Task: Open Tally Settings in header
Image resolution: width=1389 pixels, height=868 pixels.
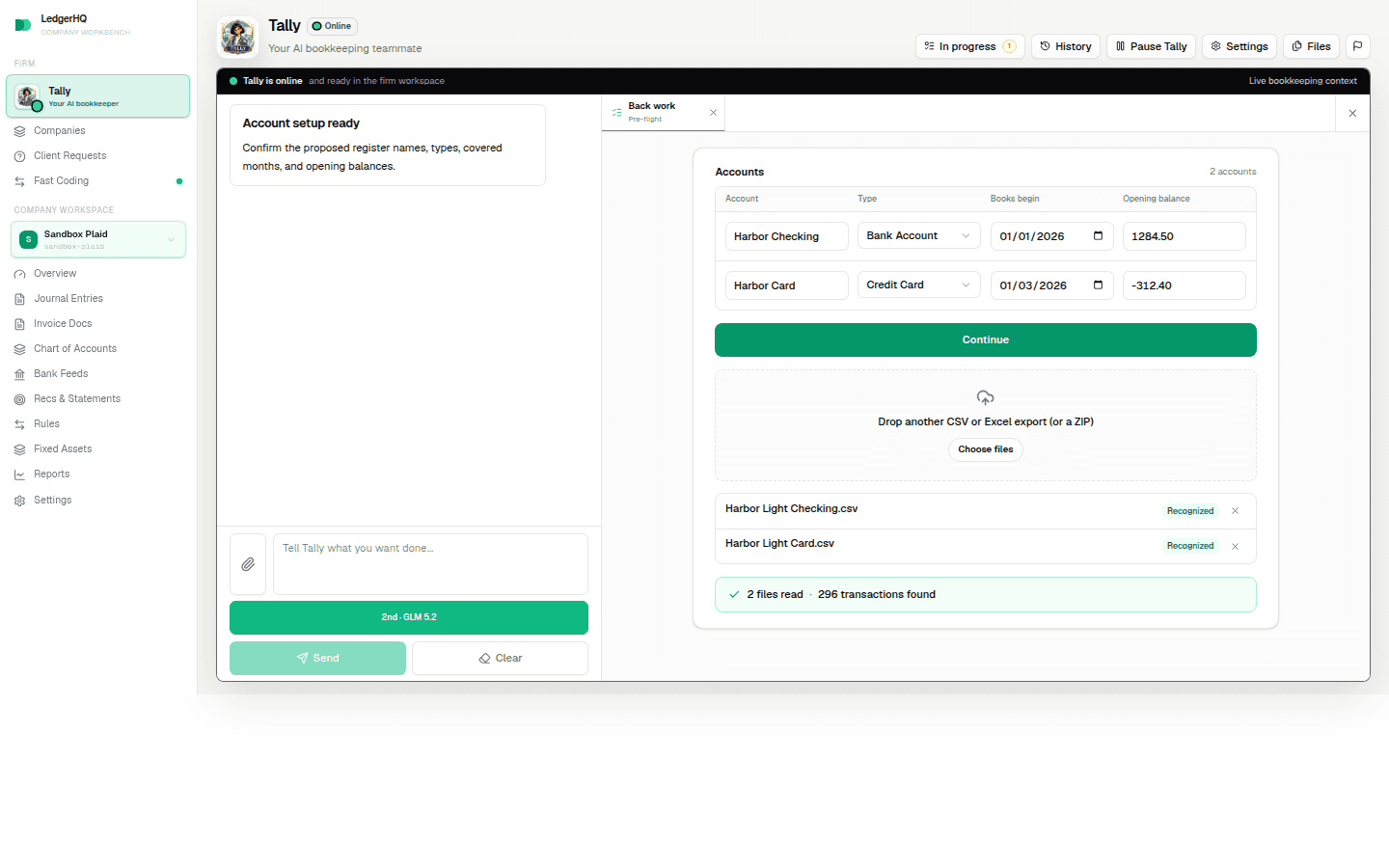Action: point(1239,46)
